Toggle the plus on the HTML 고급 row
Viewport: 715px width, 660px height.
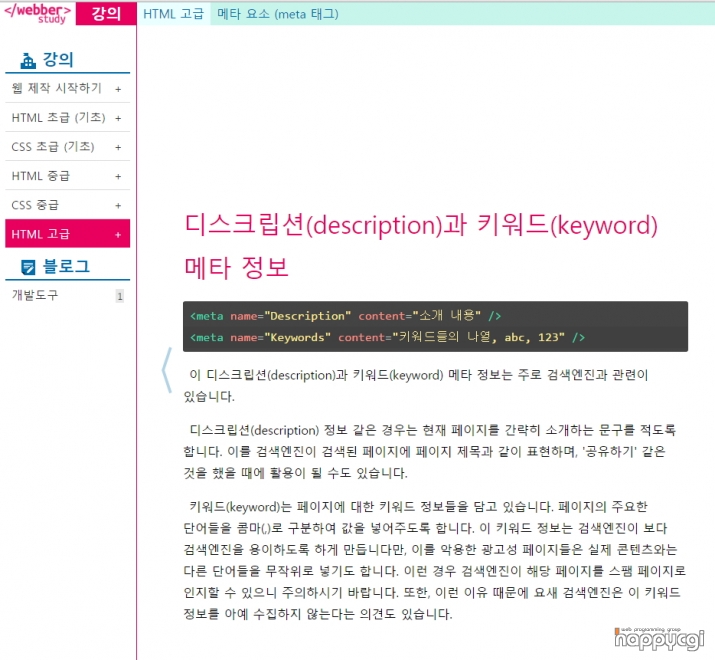pos(118,234)
